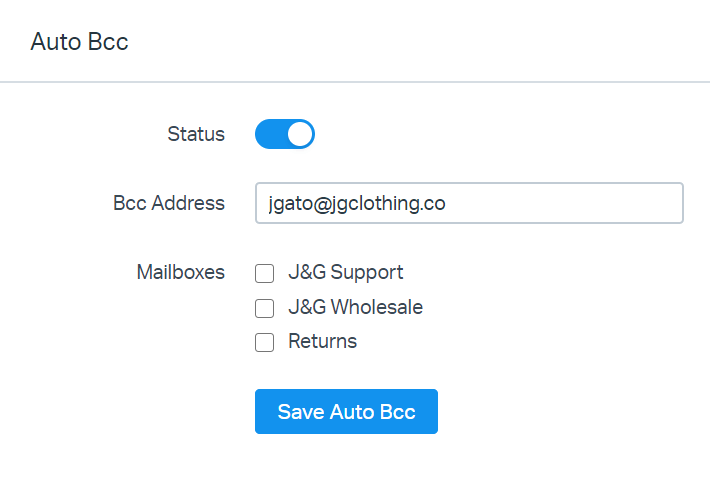Click empty space at end of Bcc Address field
The width and height of the screenshot is (710, 481).
[x=600, y=203]
